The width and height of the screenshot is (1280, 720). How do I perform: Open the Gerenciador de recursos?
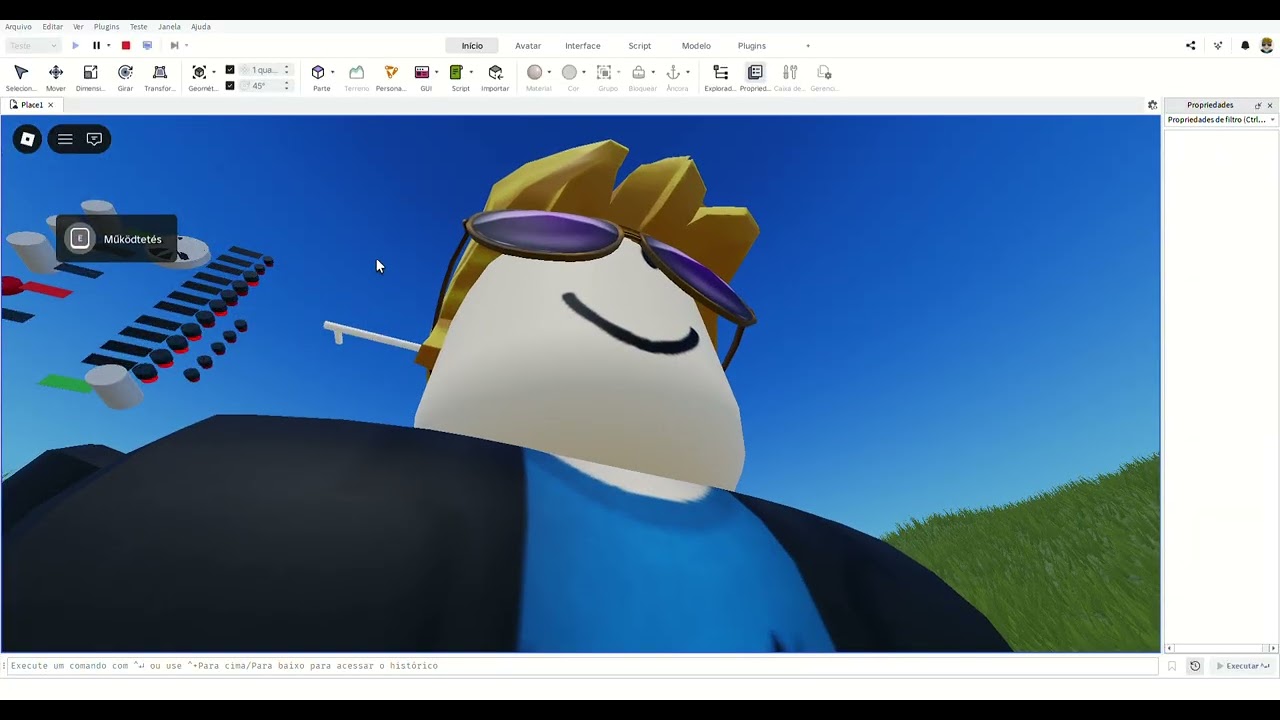[x=824, y=78]
